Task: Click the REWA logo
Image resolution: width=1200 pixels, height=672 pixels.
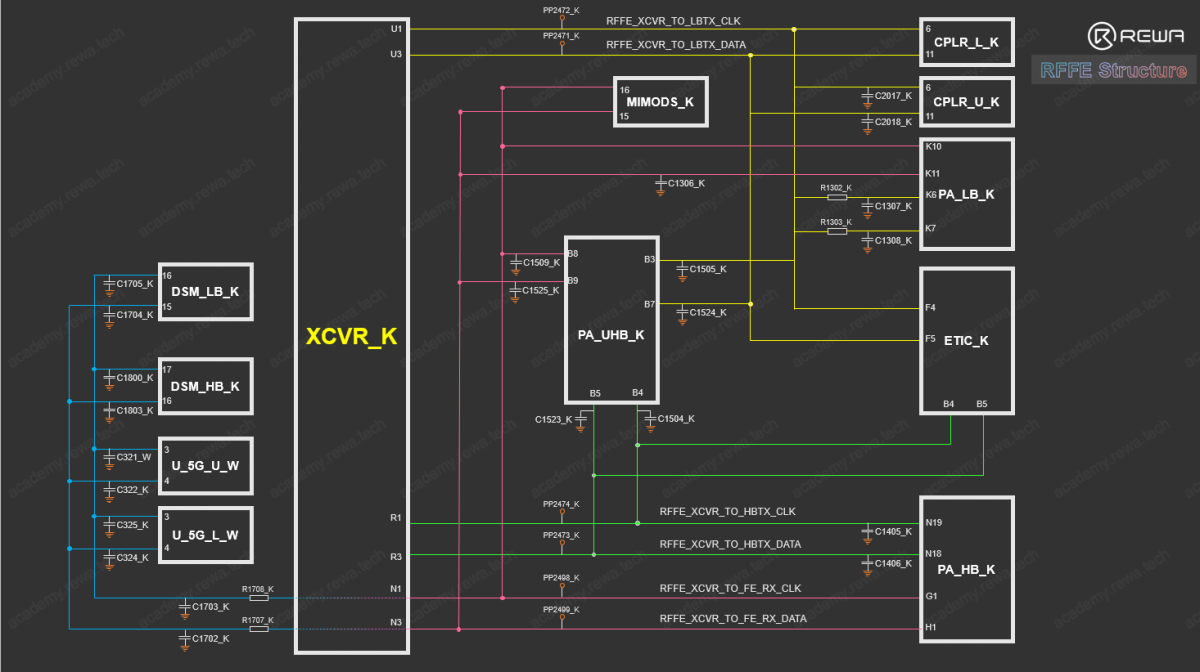Action: (x=1138, y=37)
